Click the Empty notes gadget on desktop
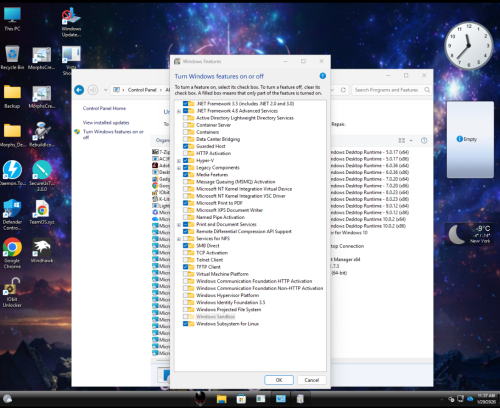 click(470, 140)
